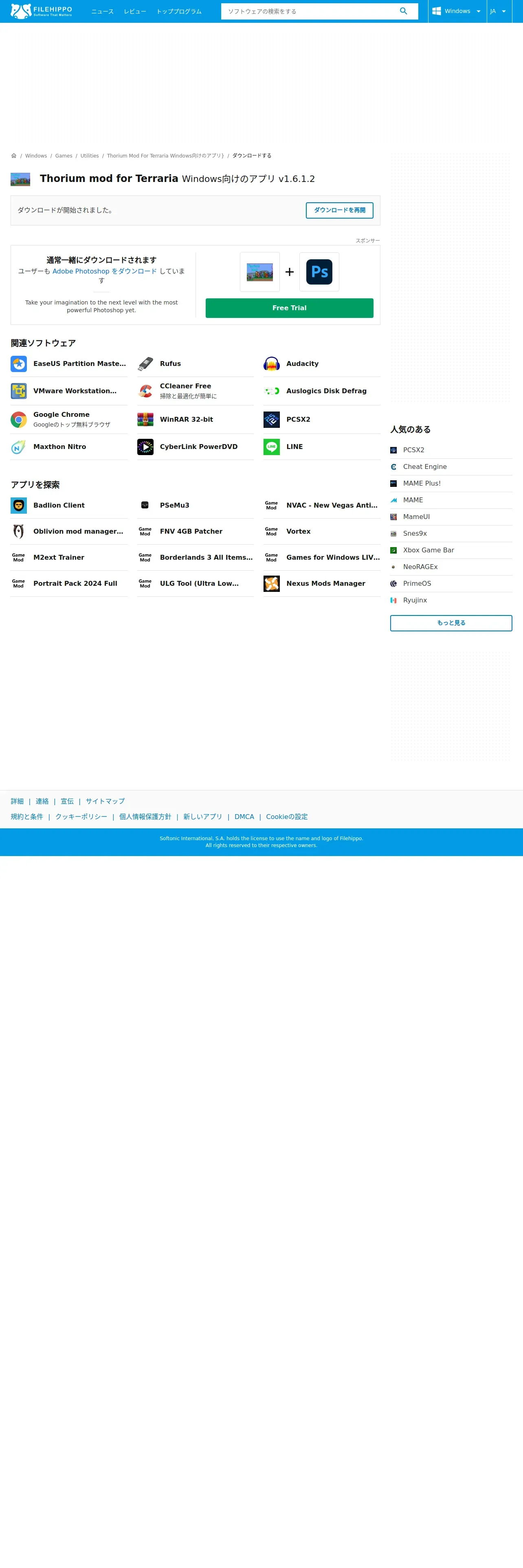Open NVAC - New Vegas Anti link
This screenshot has height=1568, width=523.
pyautogui.click(x=332, y=505)
